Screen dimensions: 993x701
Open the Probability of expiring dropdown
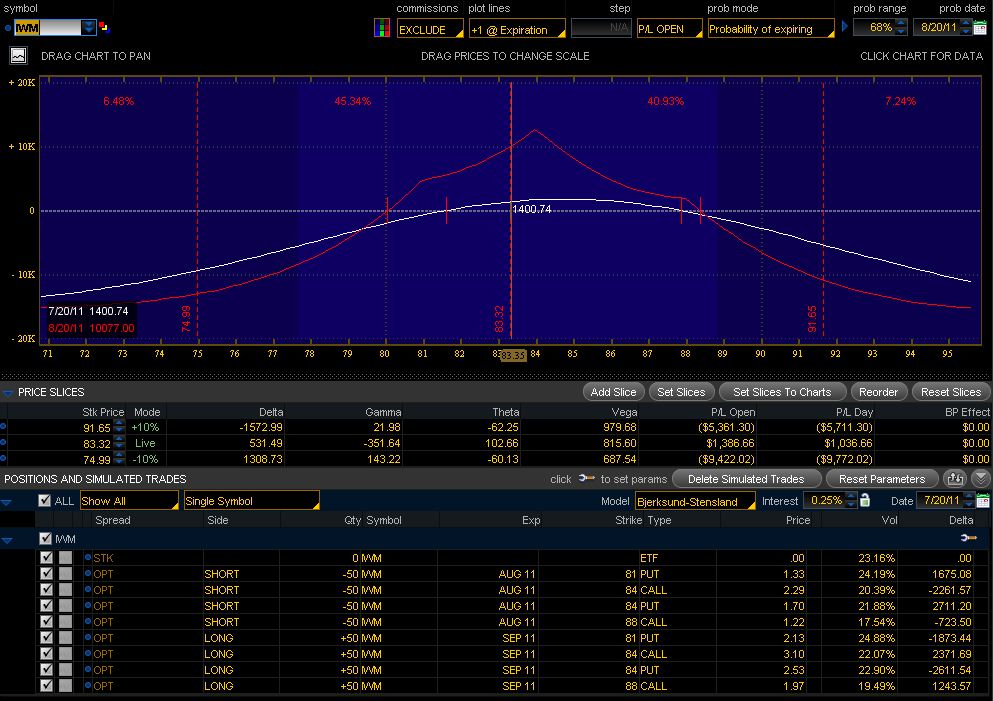click(x=771, y=29)
